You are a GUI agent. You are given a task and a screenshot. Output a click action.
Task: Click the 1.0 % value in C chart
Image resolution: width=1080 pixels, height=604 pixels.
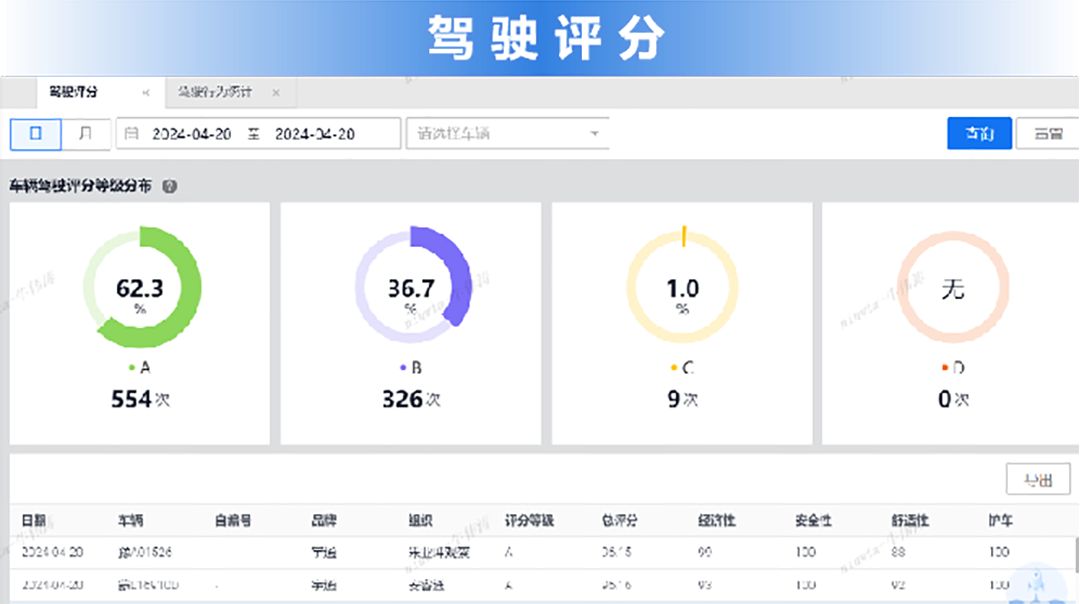683,294
